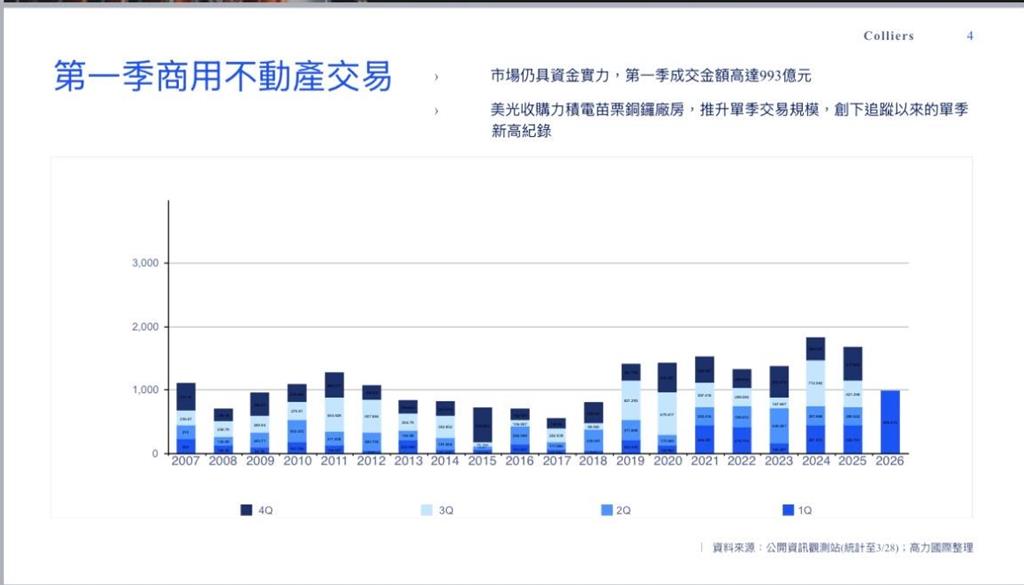Click the 2,000 y-axis label
This screenshot has height=585, width=1024.
point(145,327)
